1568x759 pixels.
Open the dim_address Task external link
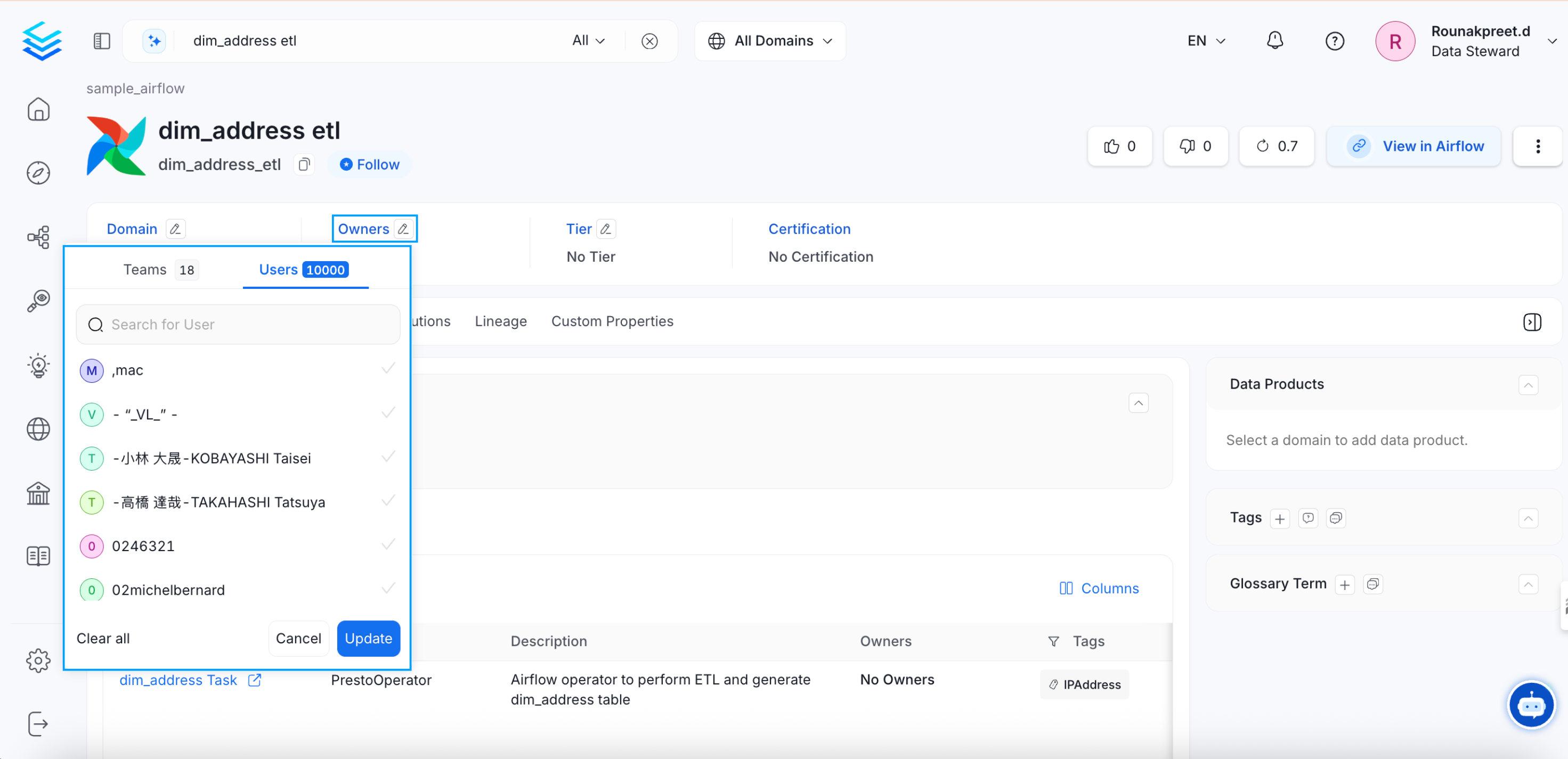tap(255, 680)
